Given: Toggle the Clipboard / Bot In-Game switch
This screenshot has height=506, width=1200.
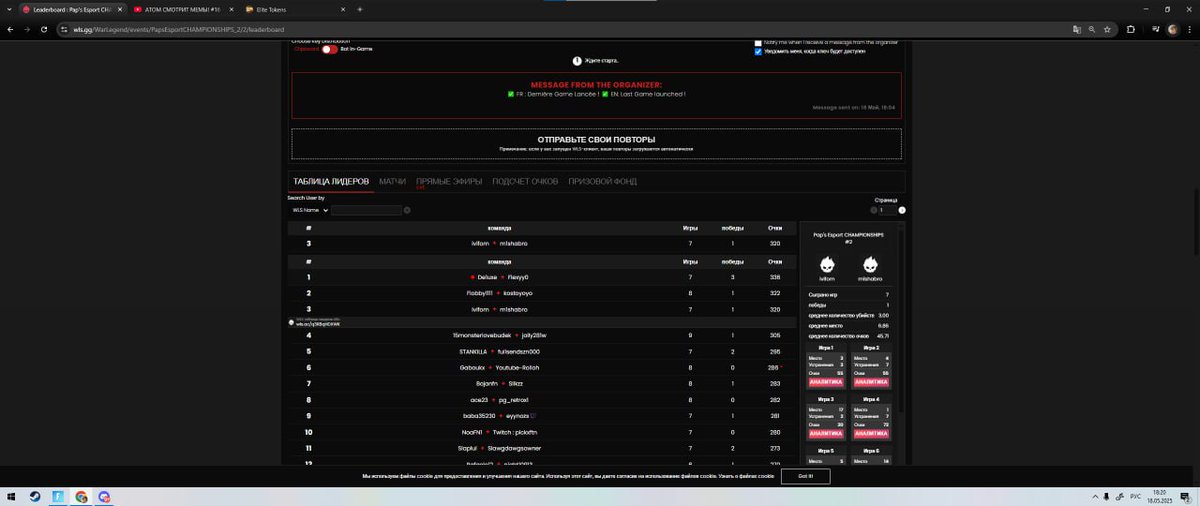Looking at the screenshot, I should click(x=329, y=49).
